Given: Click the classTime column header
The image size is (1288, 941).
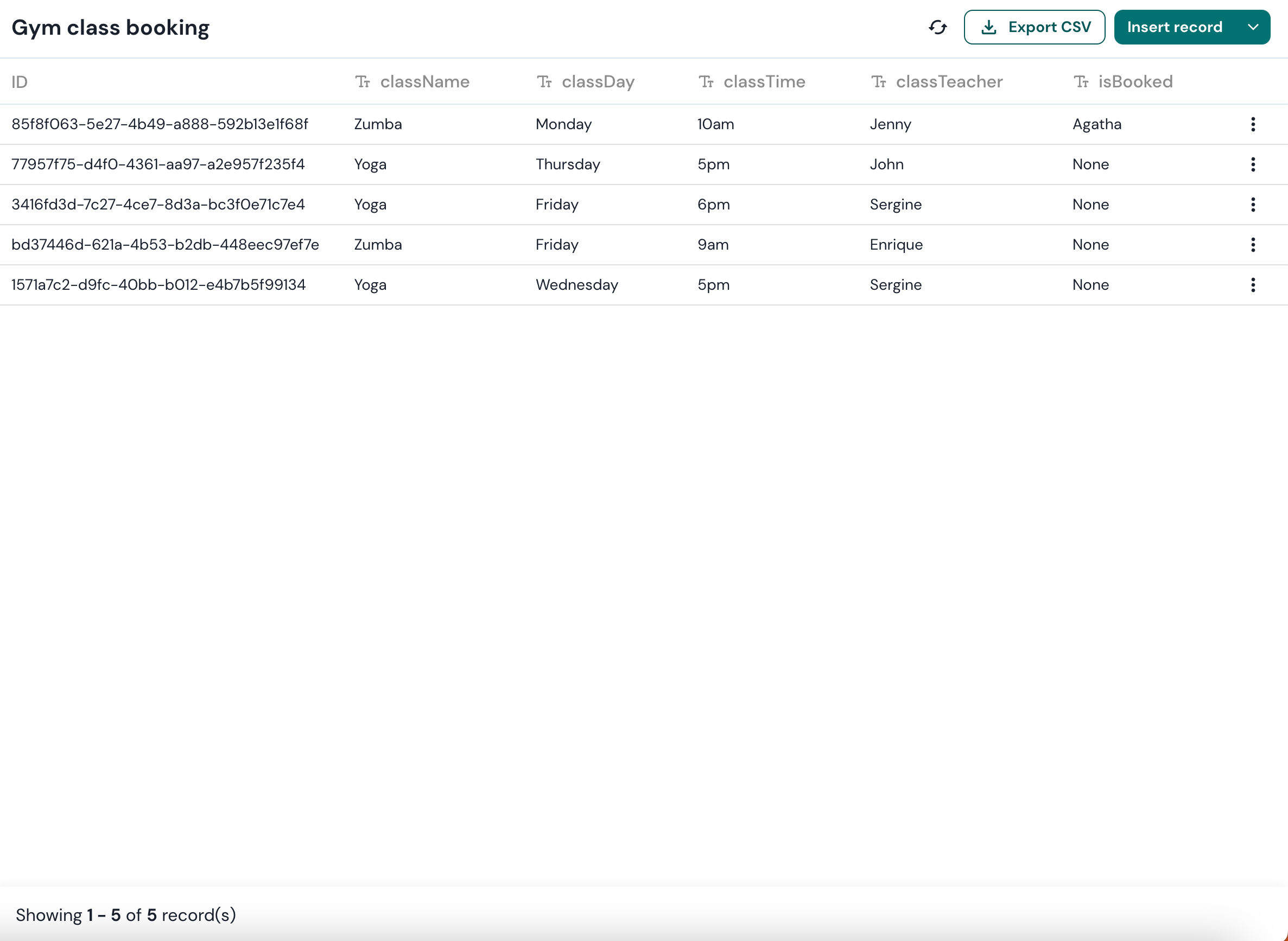Looking at the screenshot, I should click(x=764, y=82).
